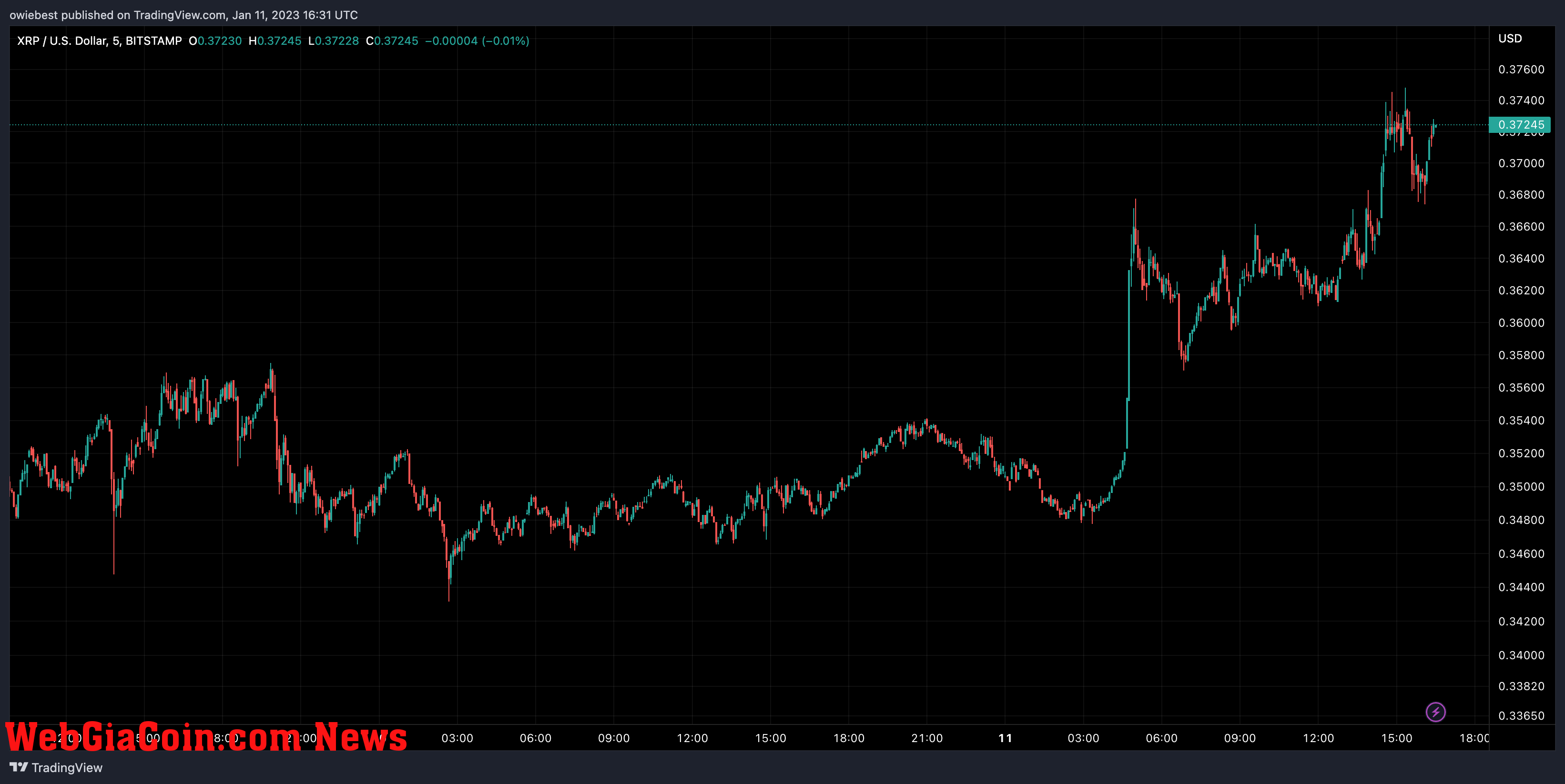The height and width of the screenshot is (784, 1565).
Task: Click the 0.34400 price axis label
Action: pyautogui.click(x=1521, y=587)
